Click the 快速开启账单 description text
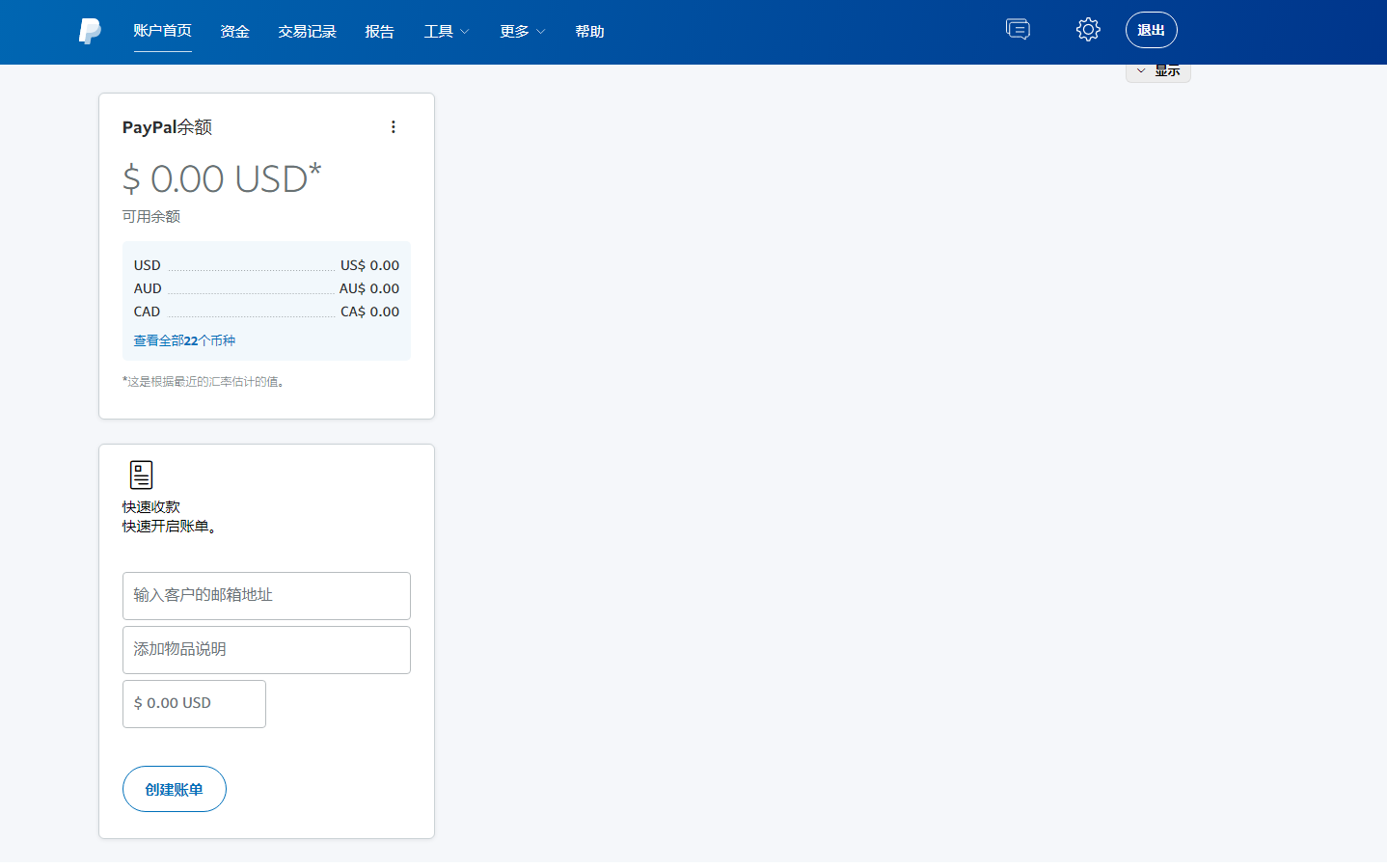Image resolution: width=1387 pixels, height=868 pixels. point(170,527)
